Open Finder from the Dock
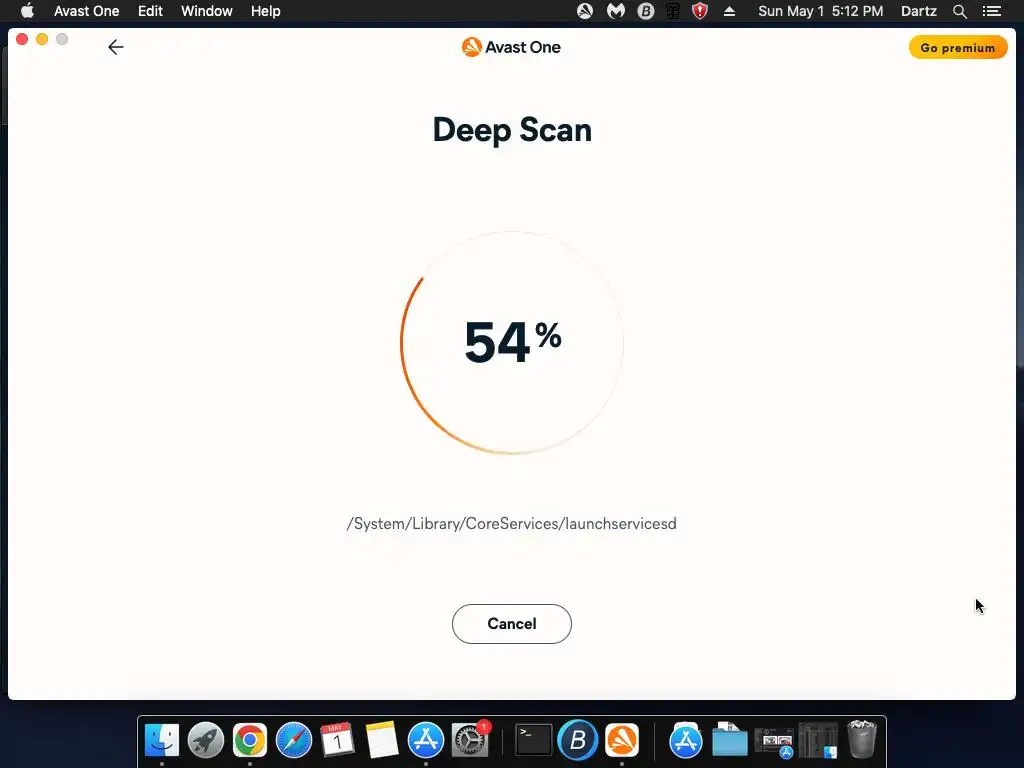The height and width of the screenshot is (768, 1024). click(161, 741)
